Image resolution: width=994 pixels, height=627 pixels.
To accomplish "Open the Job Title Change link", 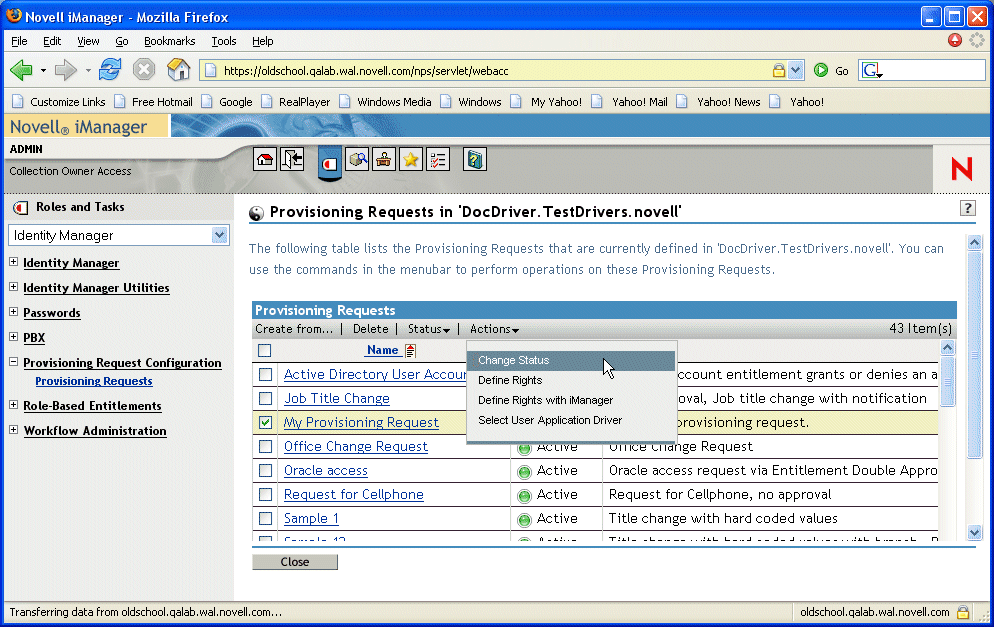I will [337, 399].
